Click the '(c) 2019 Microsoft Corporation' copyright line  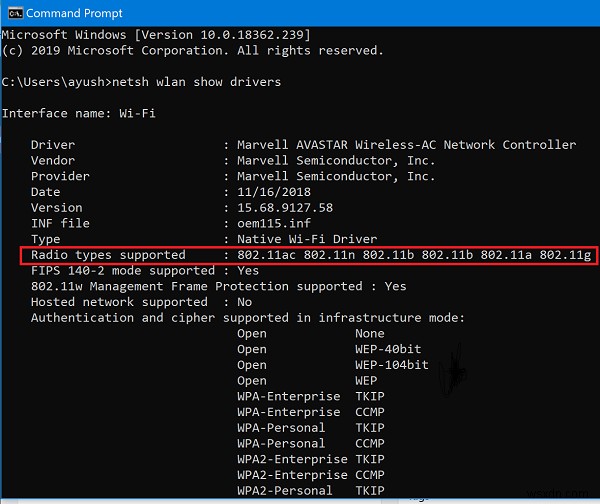(x=192, y=51)
